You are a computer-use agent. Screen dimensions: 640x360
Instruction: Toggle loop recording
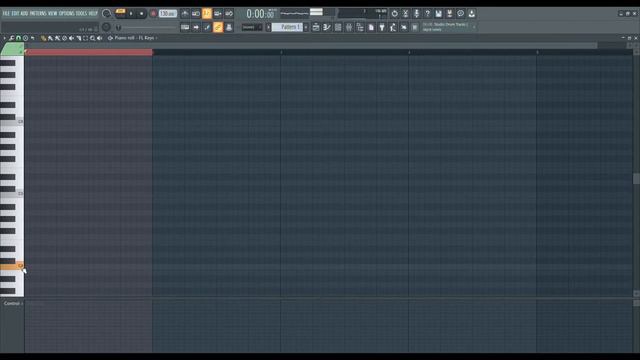click(229, 13)
